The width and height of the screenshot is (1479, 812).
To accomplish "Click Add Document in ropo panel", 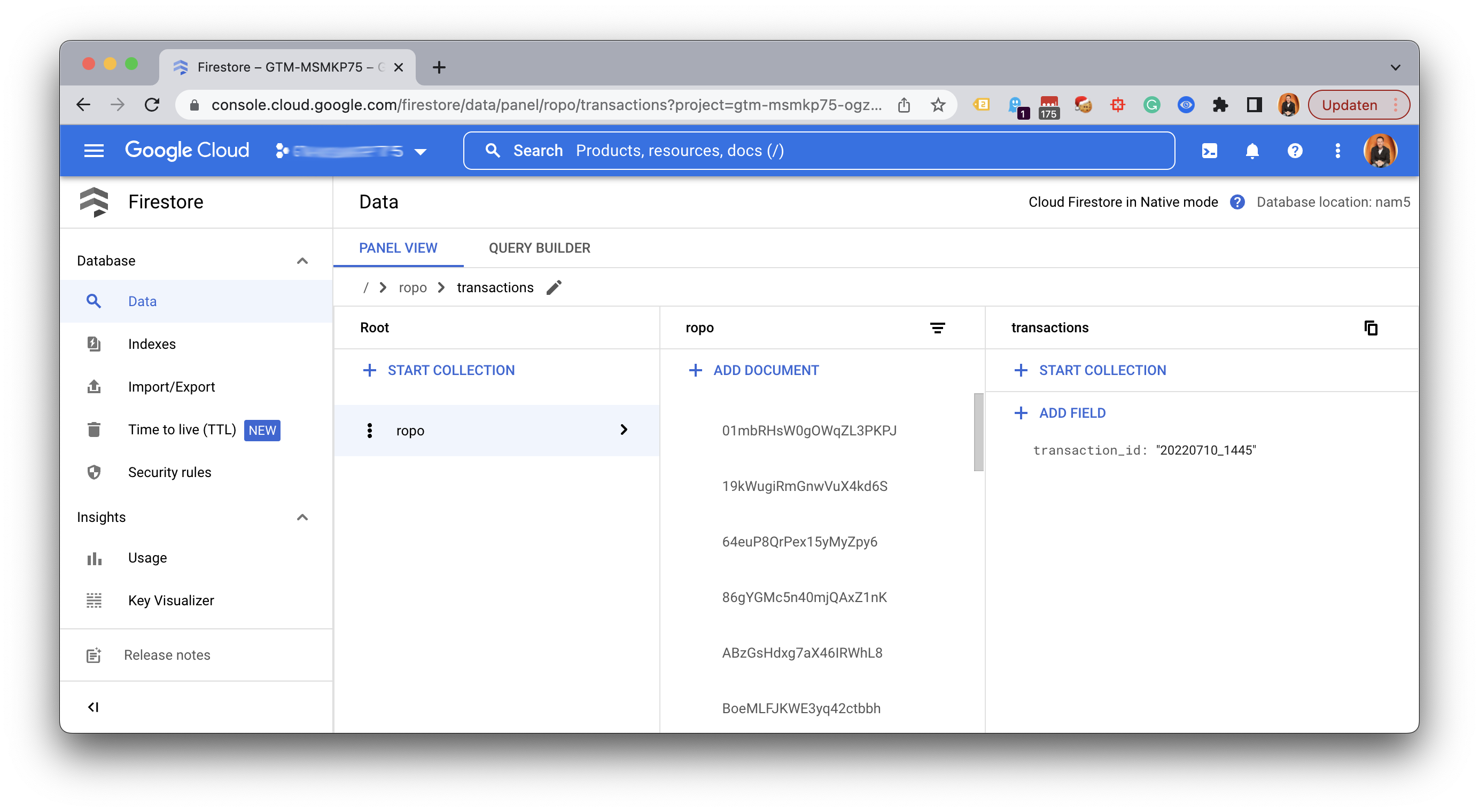I will 754,370.
